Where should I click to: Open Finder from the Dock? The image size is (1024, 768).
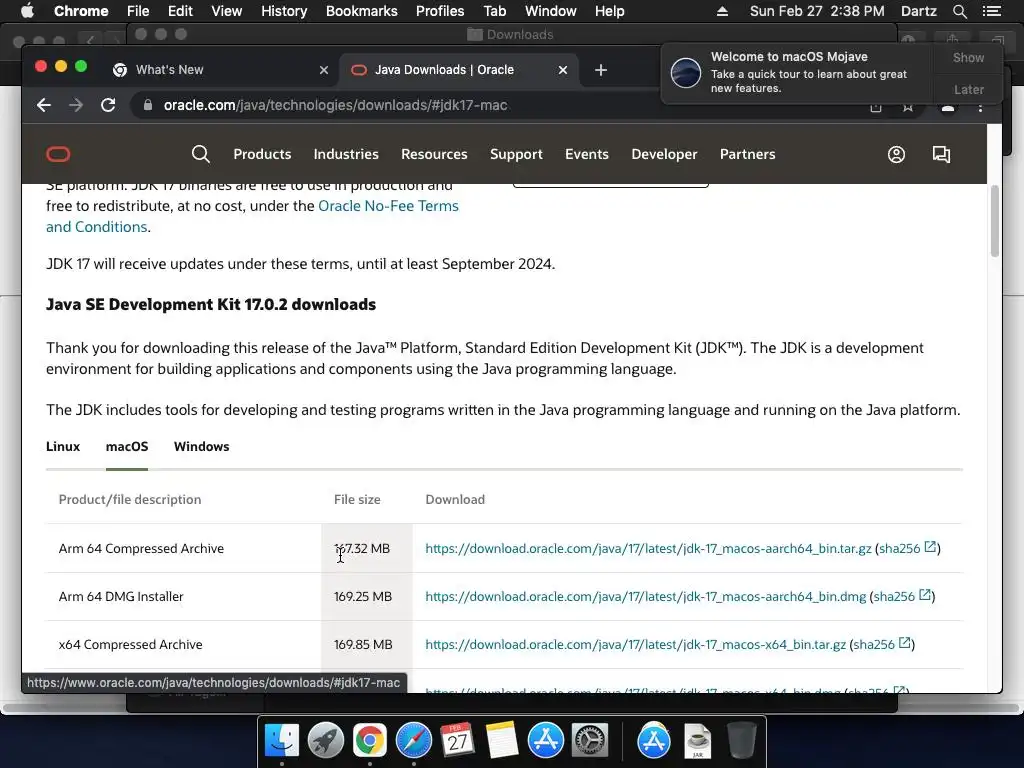281,741
